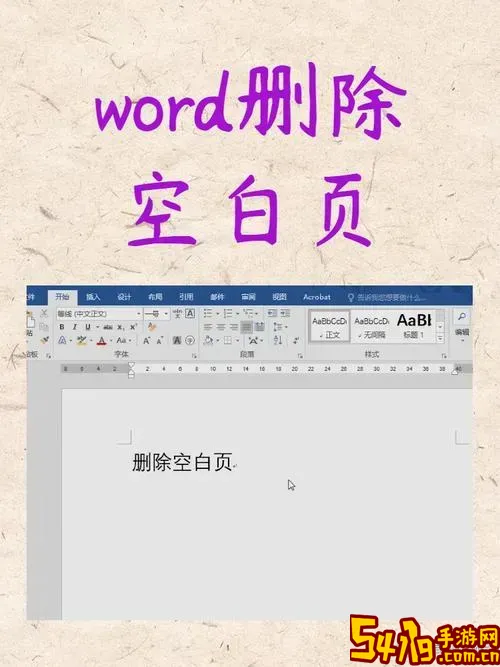The image size is (500, 667).
Task: Expand underline style arrow
Action: (97, 327)
